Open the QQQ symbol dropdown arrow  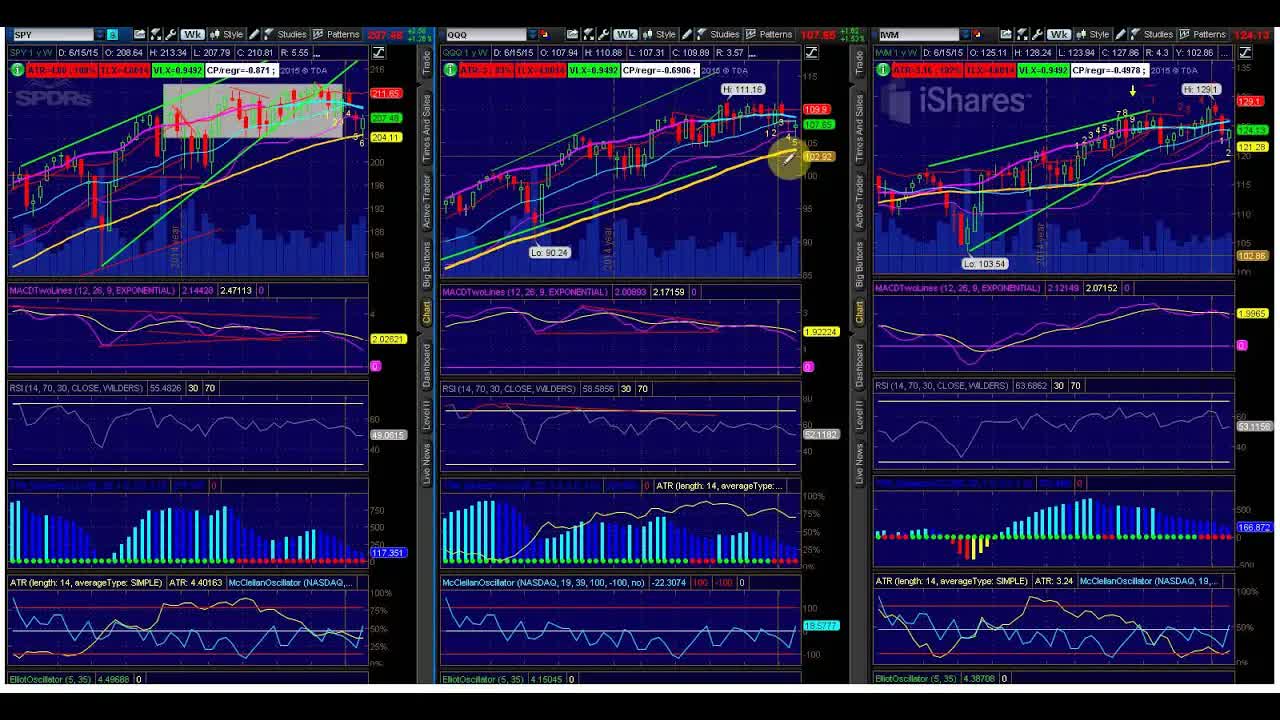(532, 35)
